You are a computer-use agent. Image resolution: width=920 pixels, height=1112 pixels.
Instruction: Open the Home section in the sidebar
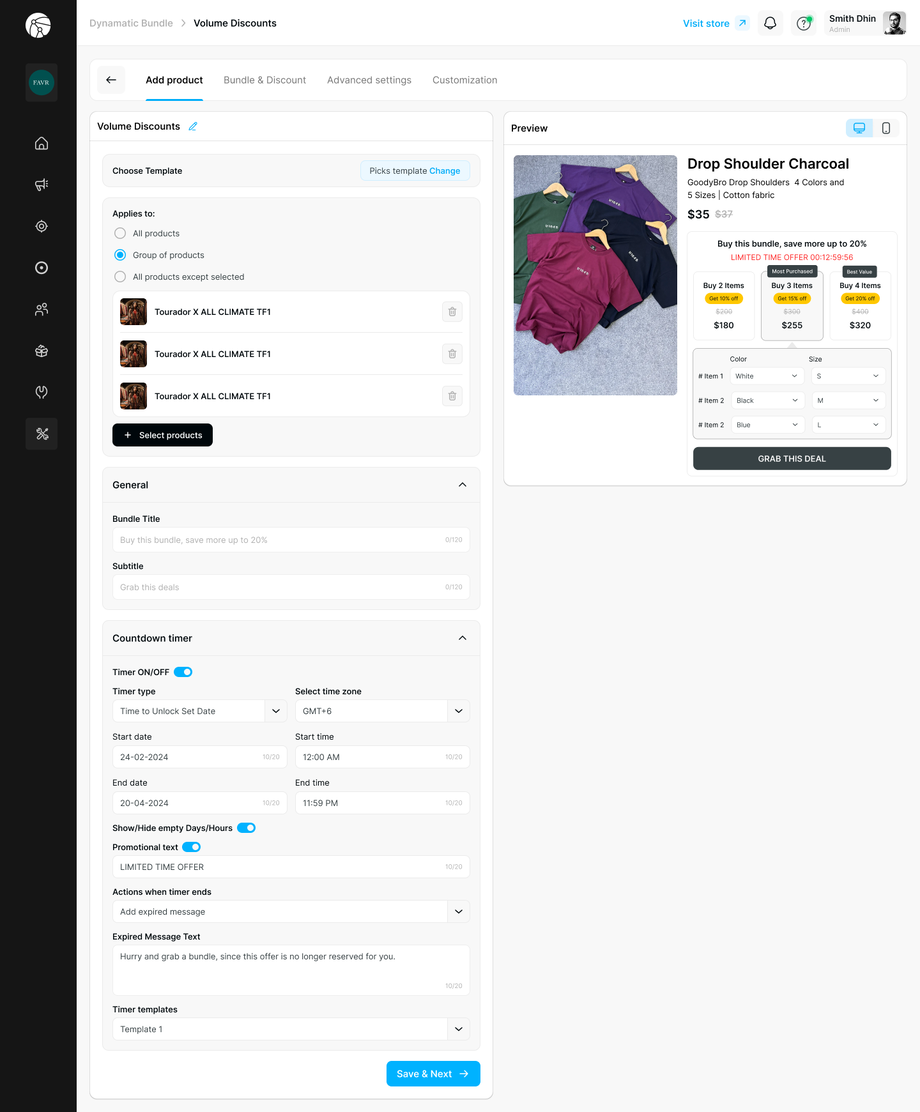click(41, 143)
